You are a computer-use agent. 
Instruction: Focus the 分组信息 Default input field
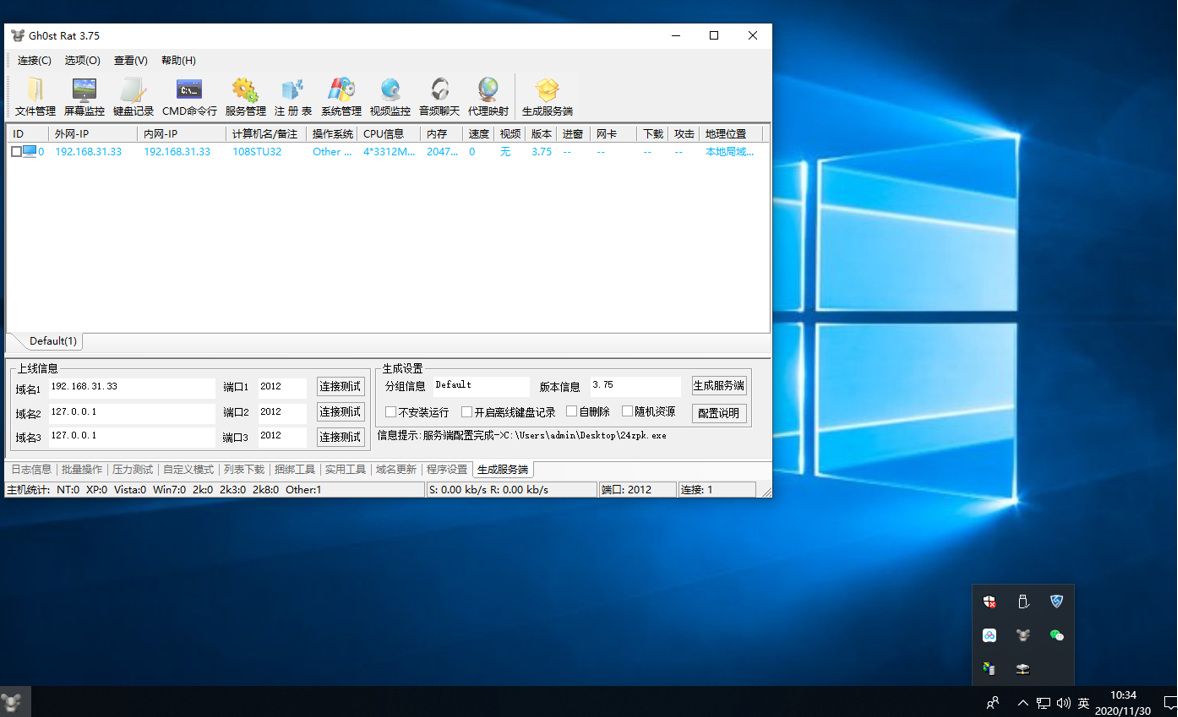click(482, 386)
